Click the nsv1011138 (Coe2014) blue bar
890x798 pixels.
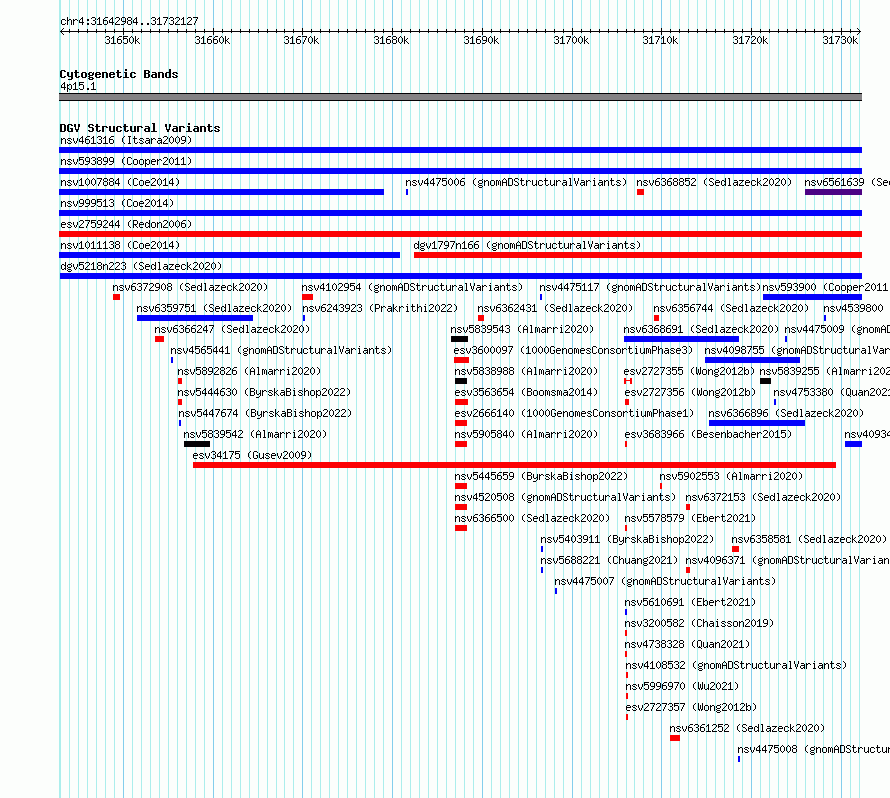click(x=229, y=255)
